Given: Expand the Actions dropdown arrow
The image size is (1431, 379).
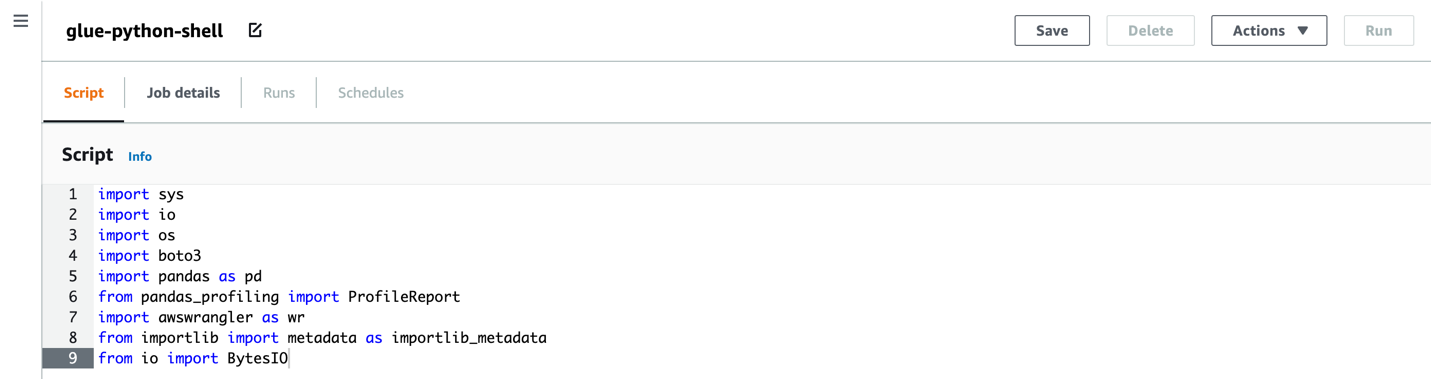Looking at the screenshot, I should 1303,31.
